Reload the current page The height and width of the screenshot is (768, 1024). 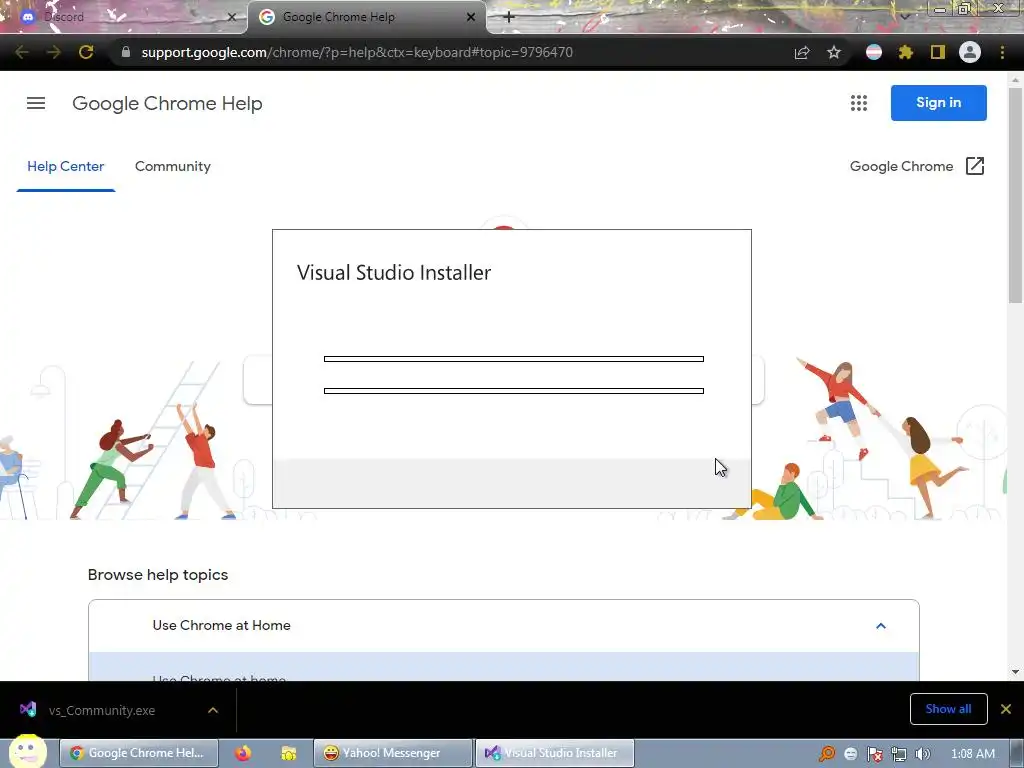click(x=86, y=52)
